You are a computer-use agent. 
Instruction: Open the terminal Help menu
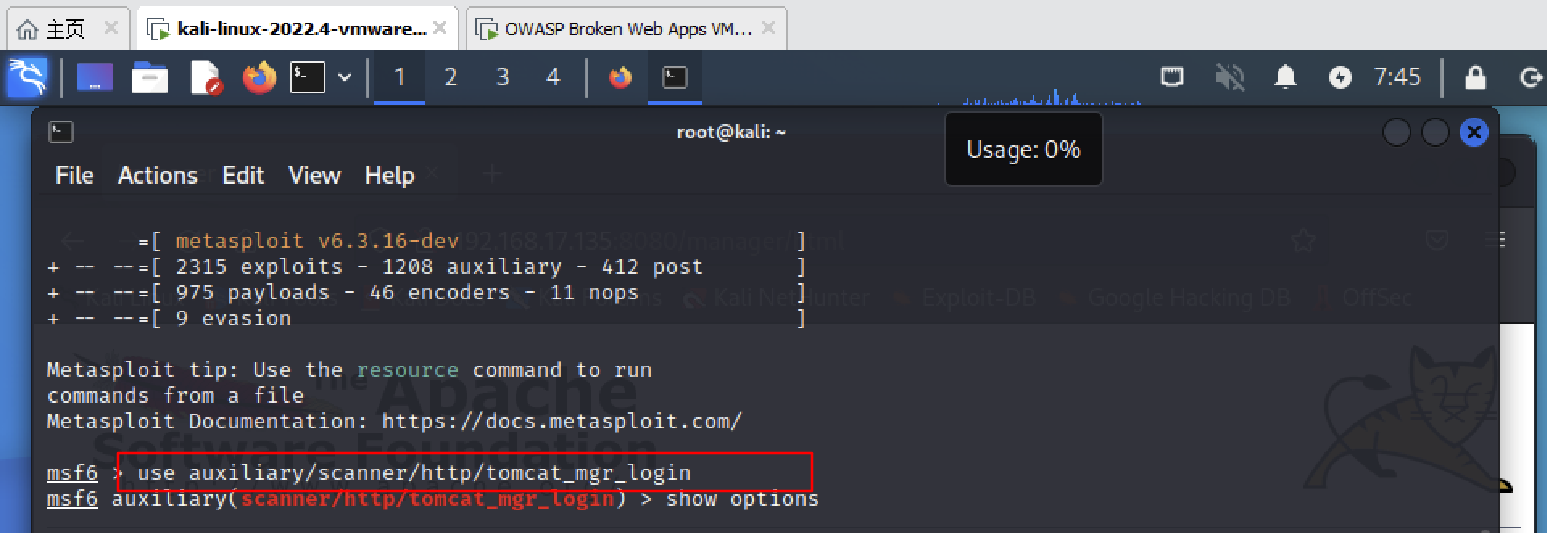389,176
